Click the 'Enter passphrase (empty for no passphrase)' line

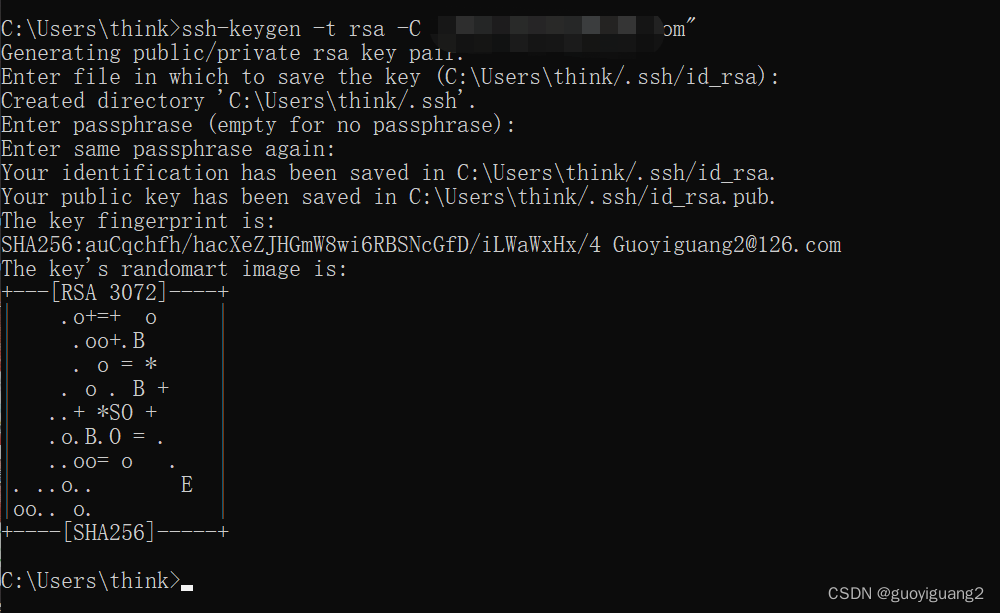point(258,125)
